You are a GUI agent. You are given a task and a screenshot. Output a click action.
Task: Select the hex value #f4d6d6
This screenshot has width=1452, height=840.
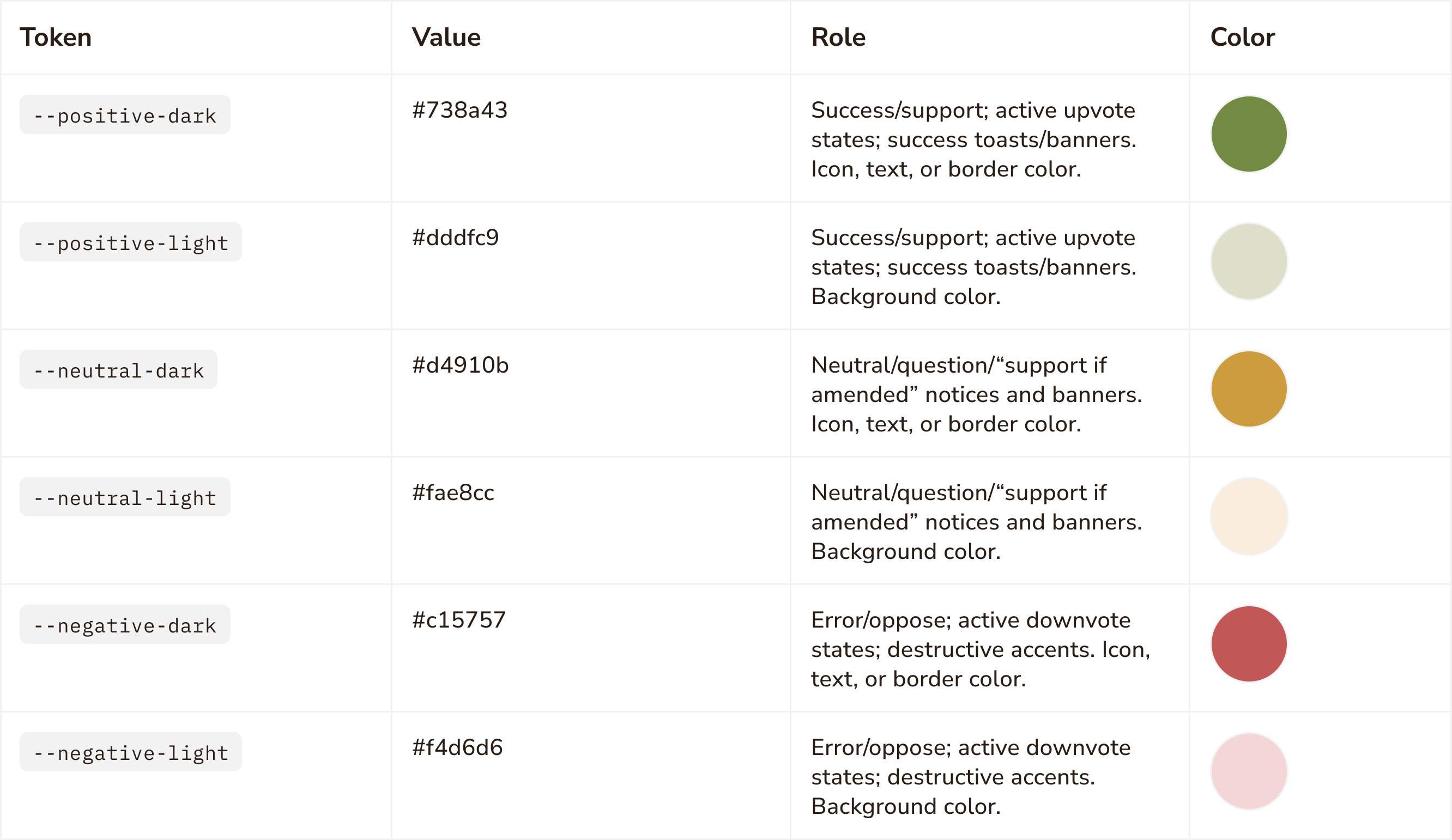pyautogui.click(x=457, y=747)
